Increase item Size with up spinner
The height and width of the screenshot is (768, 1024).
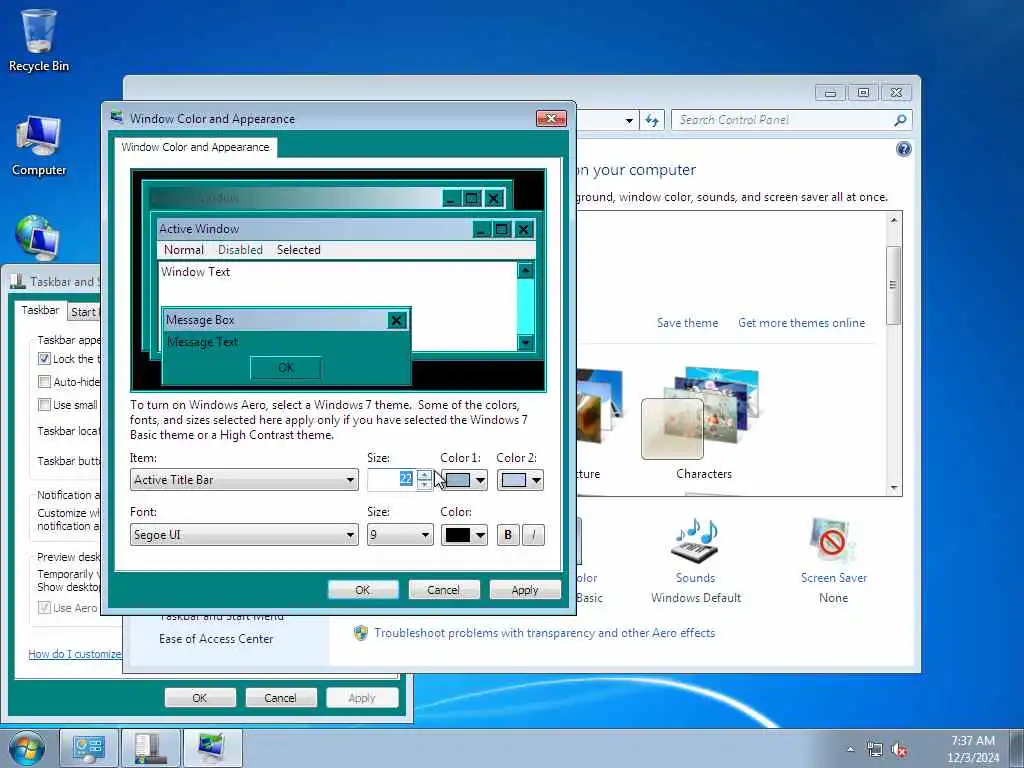[424, 475]
